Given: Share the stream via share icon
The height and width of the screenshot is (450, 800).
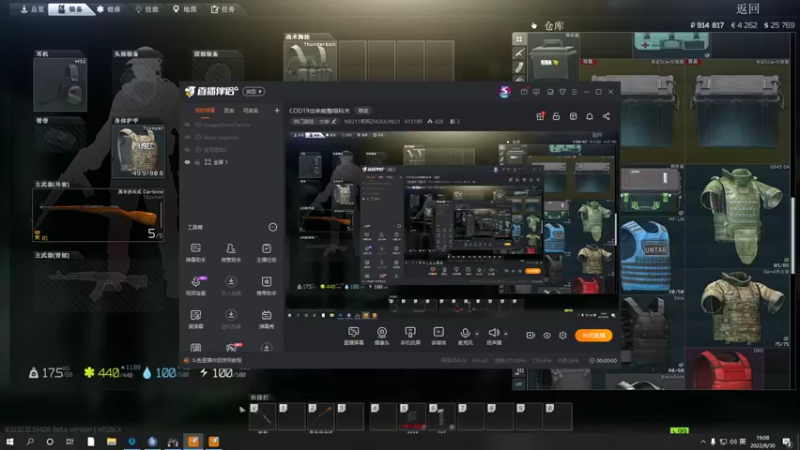Looking at the screenshot, I should pos(606,116).
